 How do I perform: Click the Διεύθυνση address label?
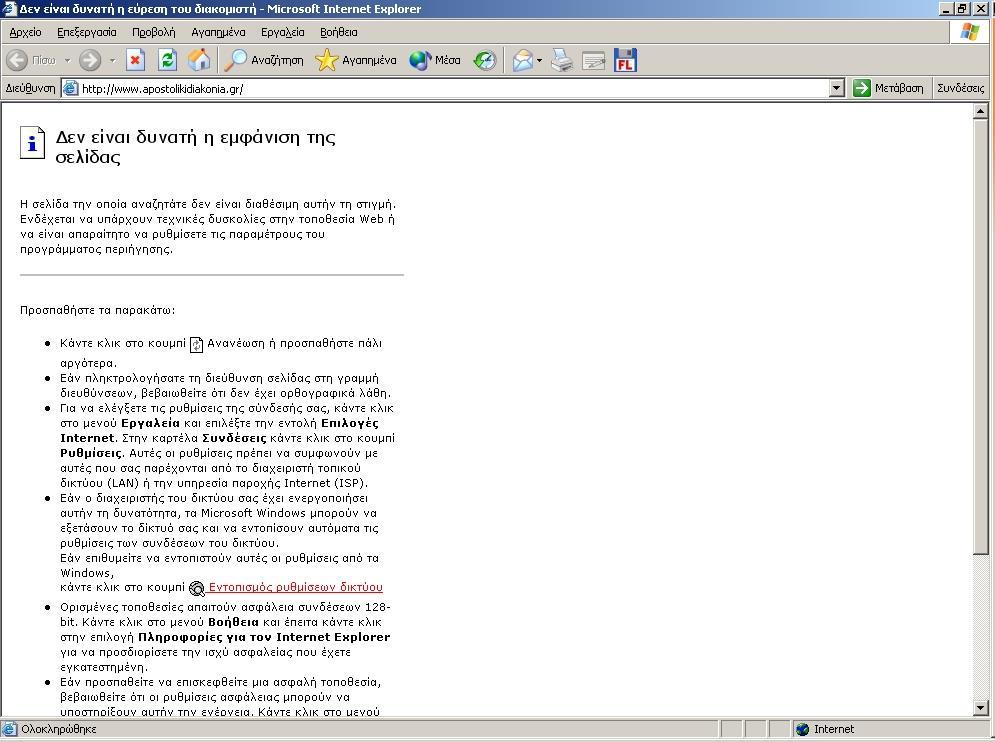click(30, 88)
